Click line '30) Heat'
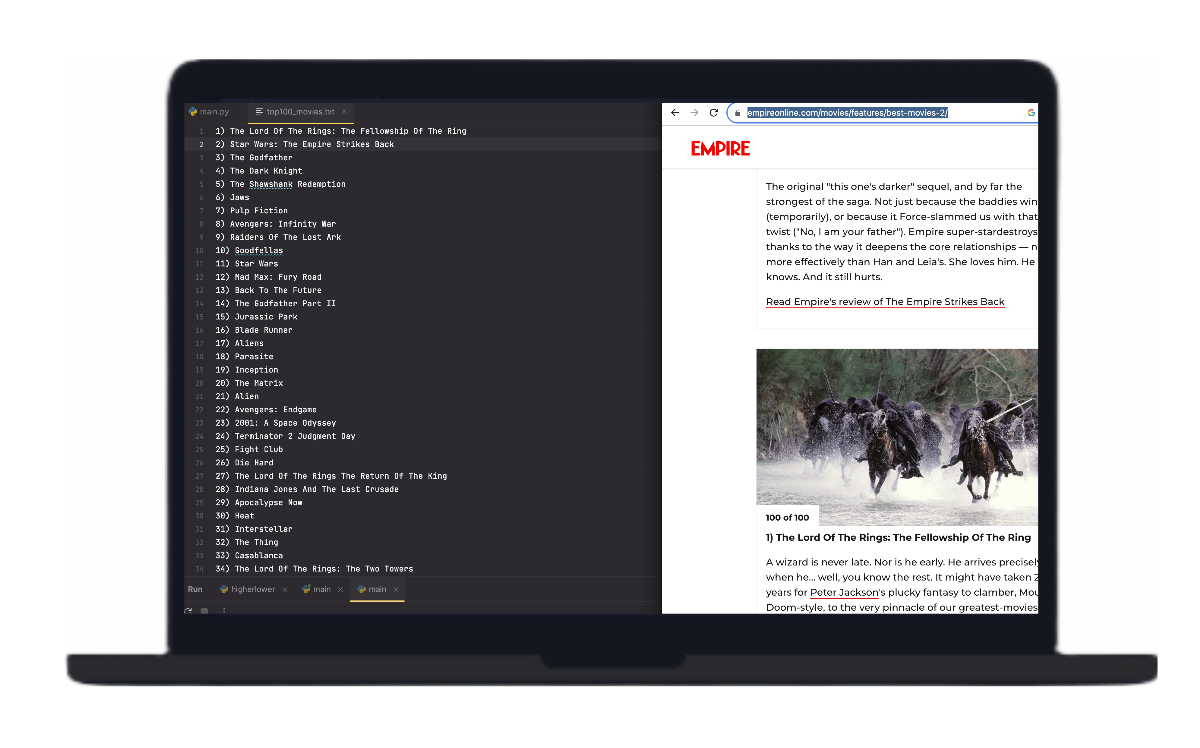 [235, 516]
